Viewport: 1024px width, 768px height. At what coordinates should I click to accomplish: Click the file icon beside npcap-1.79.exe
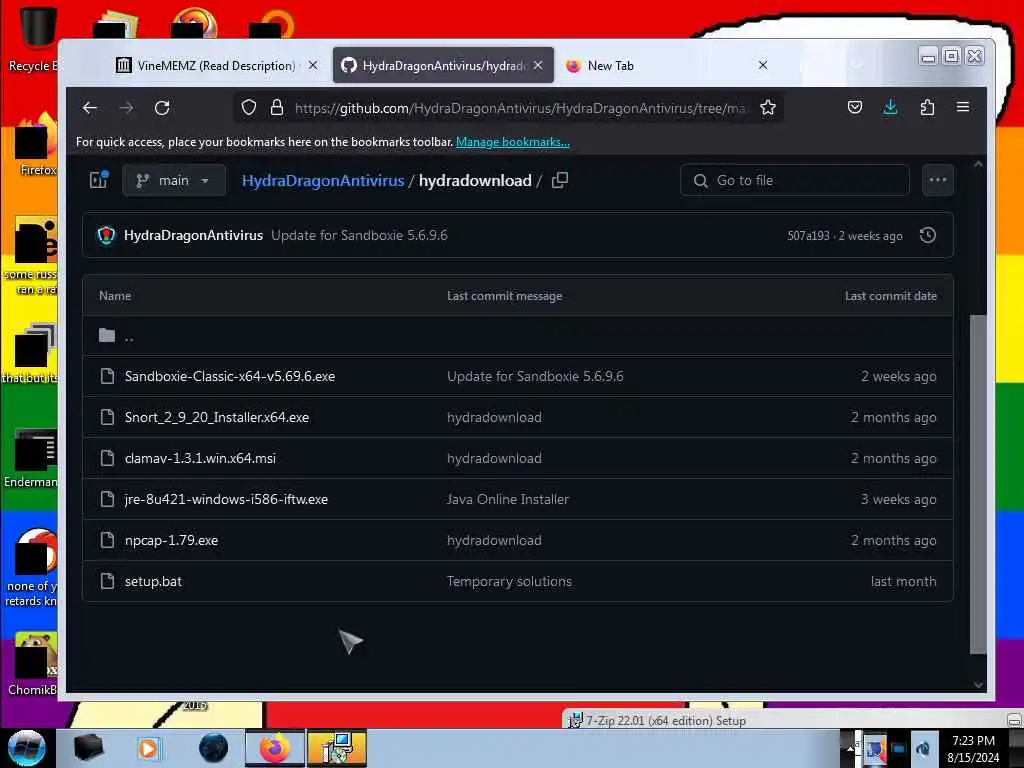coord(107,540)
